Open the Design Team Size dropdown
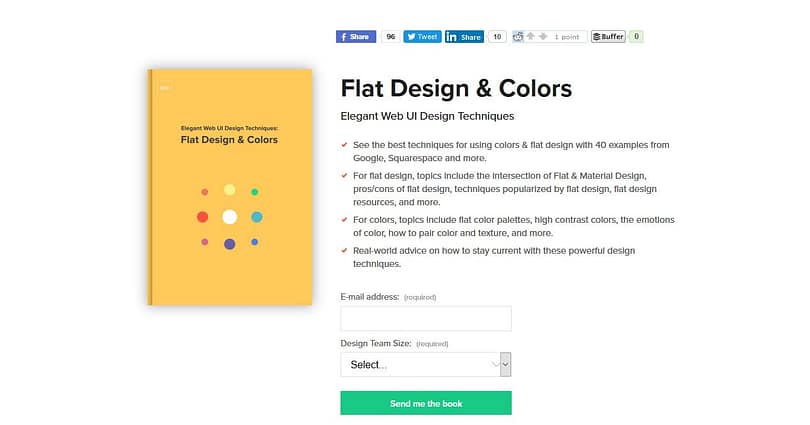Image resolution: width=810 pixels, height=425 pixels. [420, 364]
